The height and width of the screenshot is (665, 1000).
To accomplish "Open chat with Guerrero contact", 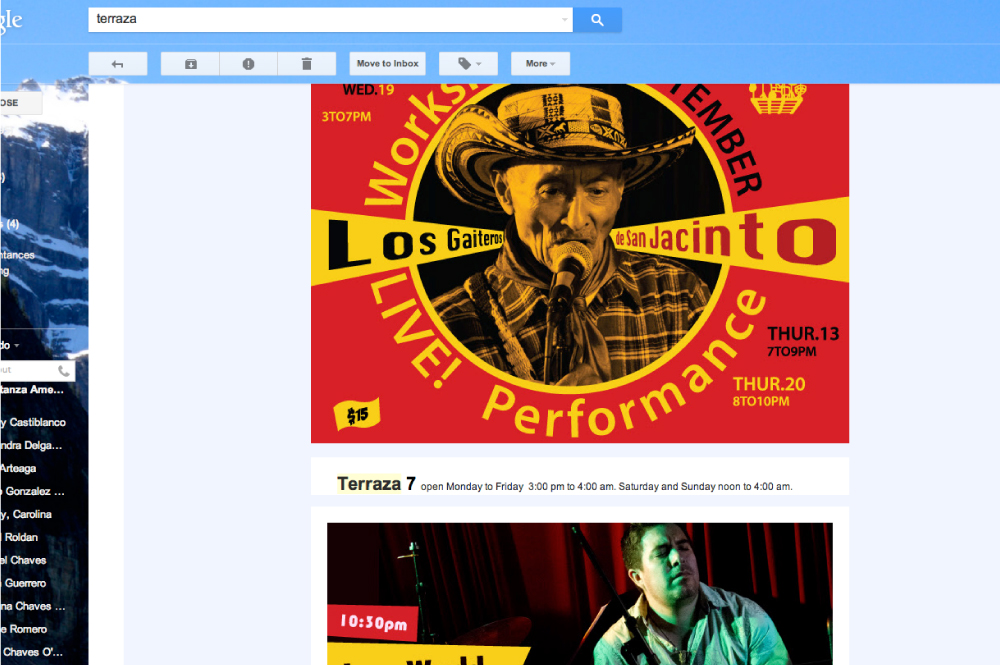I will click(26, 583).
